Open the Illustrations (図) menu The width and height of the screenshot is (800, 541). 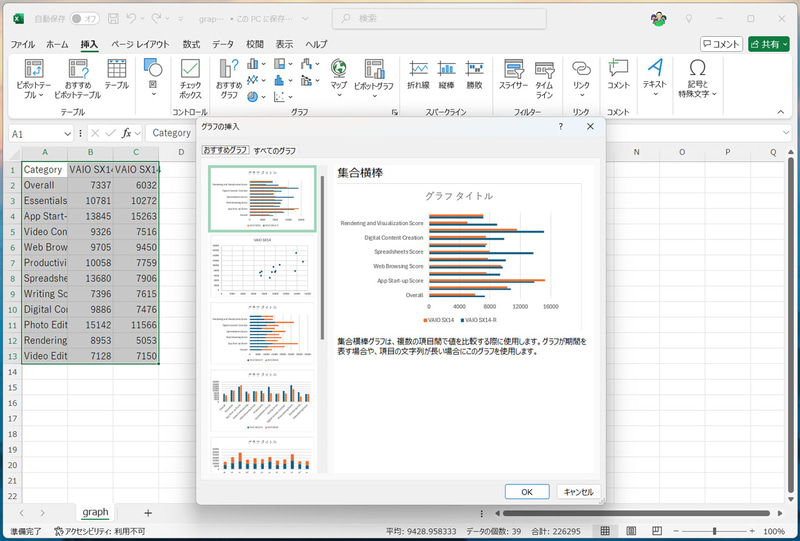(x=153, y=78)
